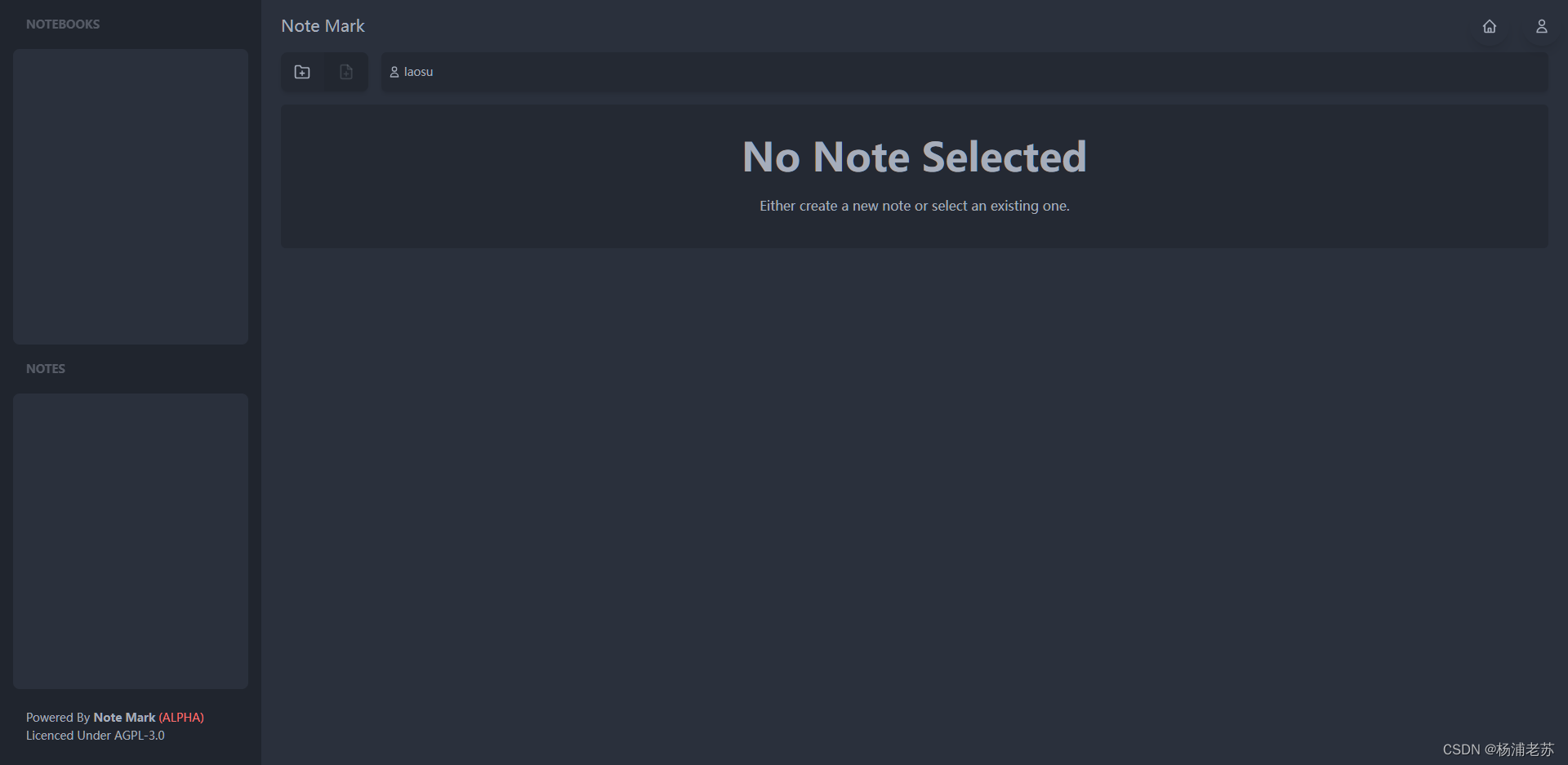The image size is (1568, 765).
Task: Click the create new notebook folder icon
Action: click(302, 72)
